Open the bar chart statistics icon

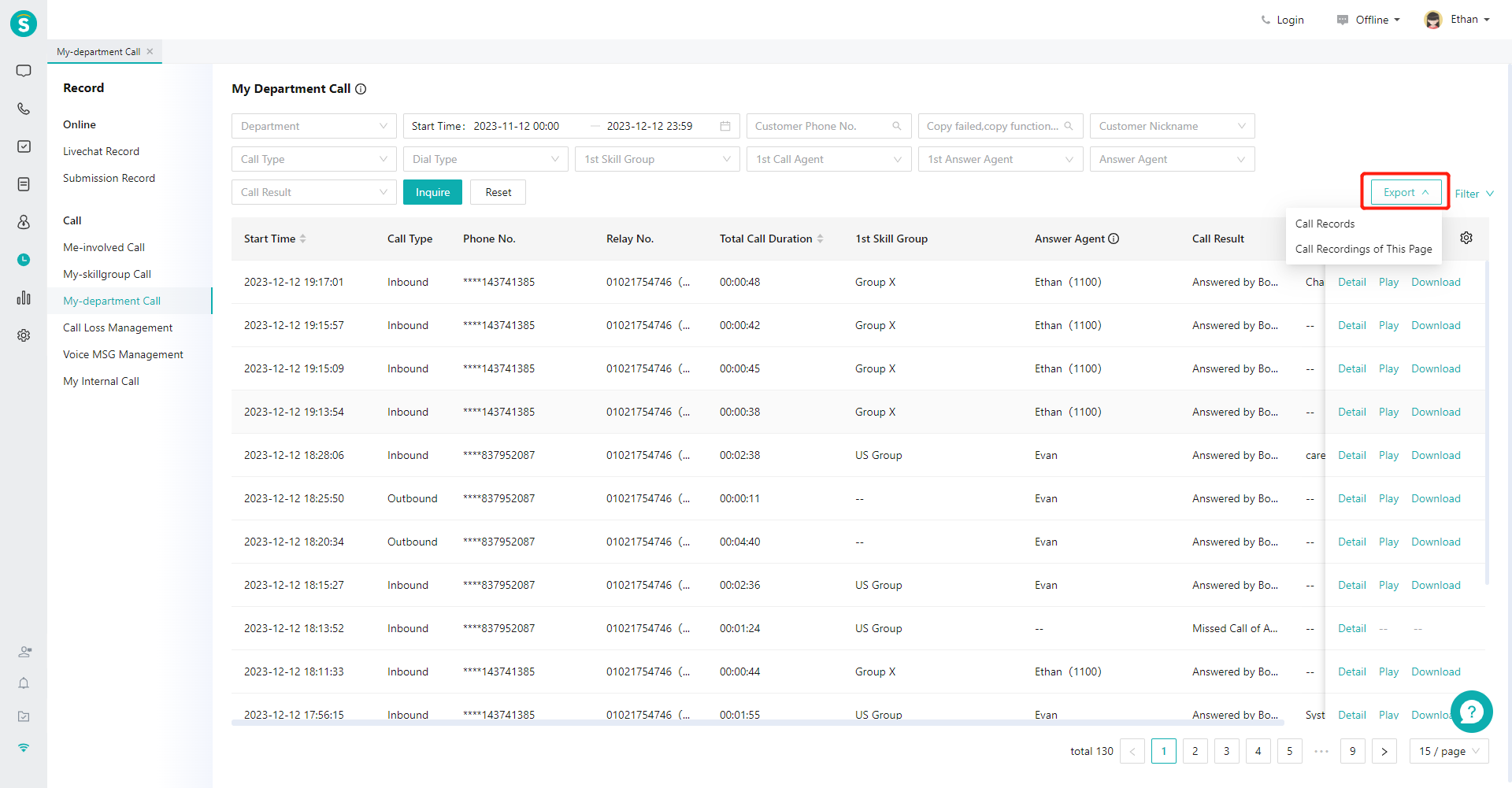coord(24,298)
